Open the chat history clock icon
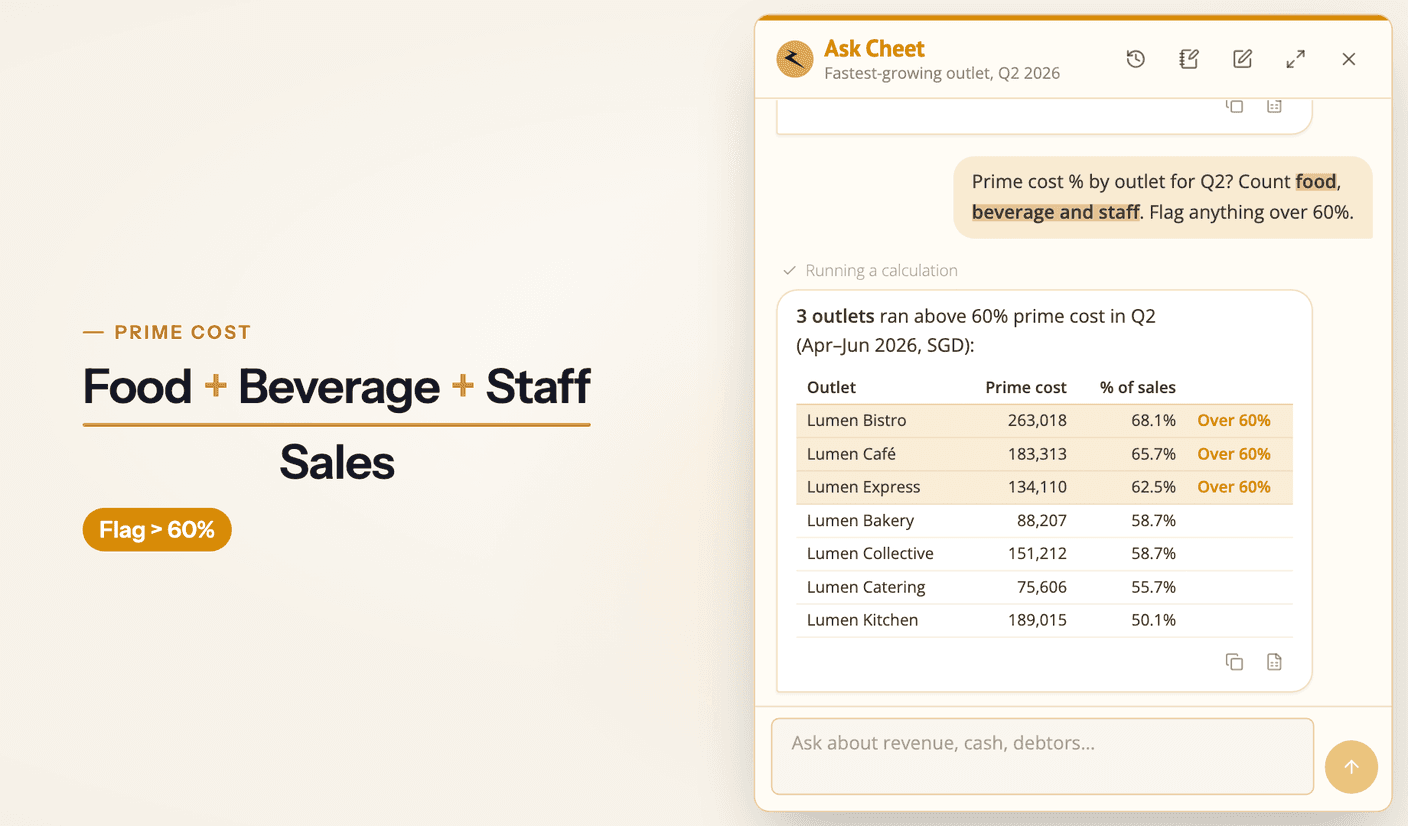Viewport: 1408px width, 826px height. [1135, 59]
